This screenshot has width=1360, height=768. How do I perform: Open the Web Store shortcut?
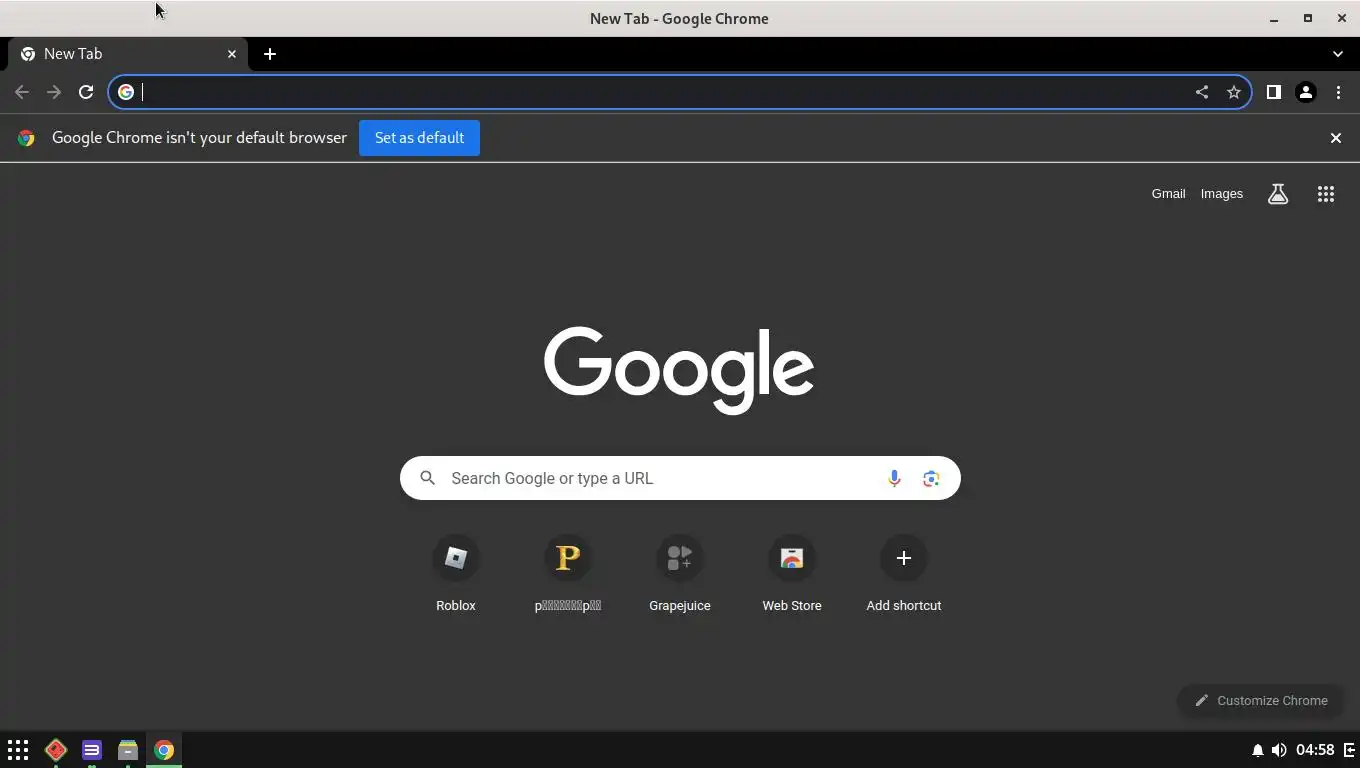pyautogui.click(x=792, y=574)
